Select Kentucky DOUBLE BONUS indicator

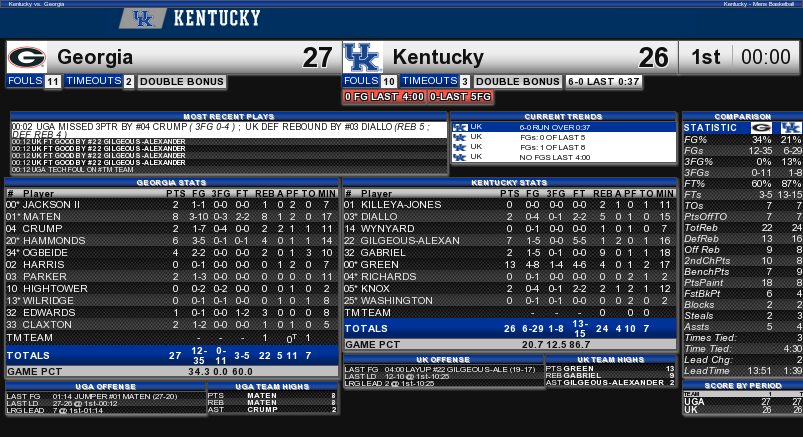(518, 81)
